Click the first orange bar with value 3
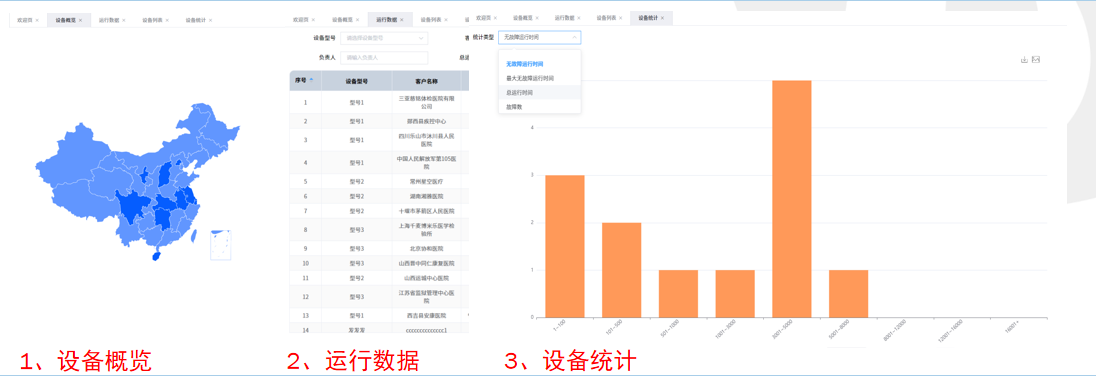Screen dimensions: 1096x376 [565, 246]
